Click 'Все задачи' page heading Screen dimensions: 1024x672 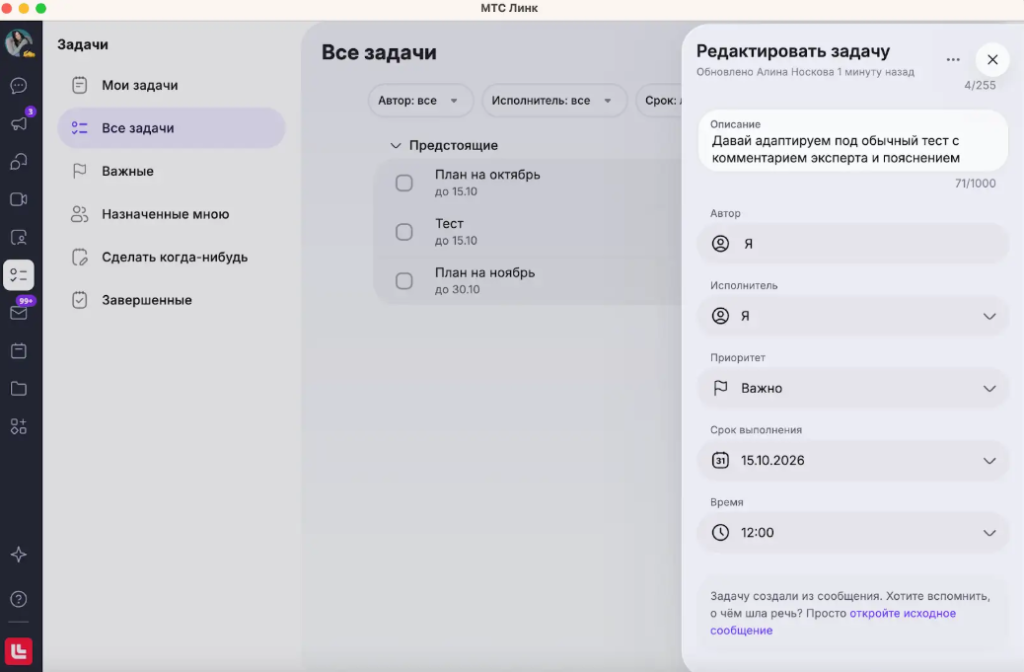[379, 52]
